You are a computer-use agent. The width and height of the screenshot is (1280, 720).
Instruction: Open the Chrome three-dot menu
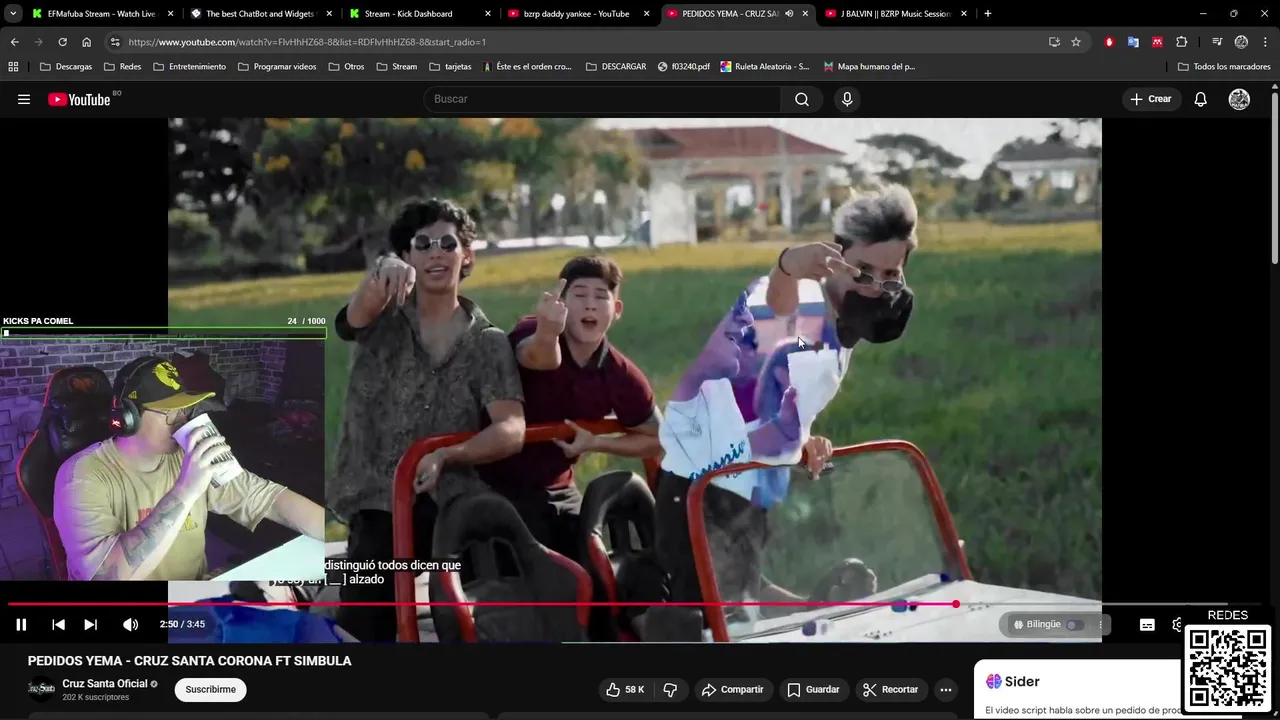click(1266, 42)
